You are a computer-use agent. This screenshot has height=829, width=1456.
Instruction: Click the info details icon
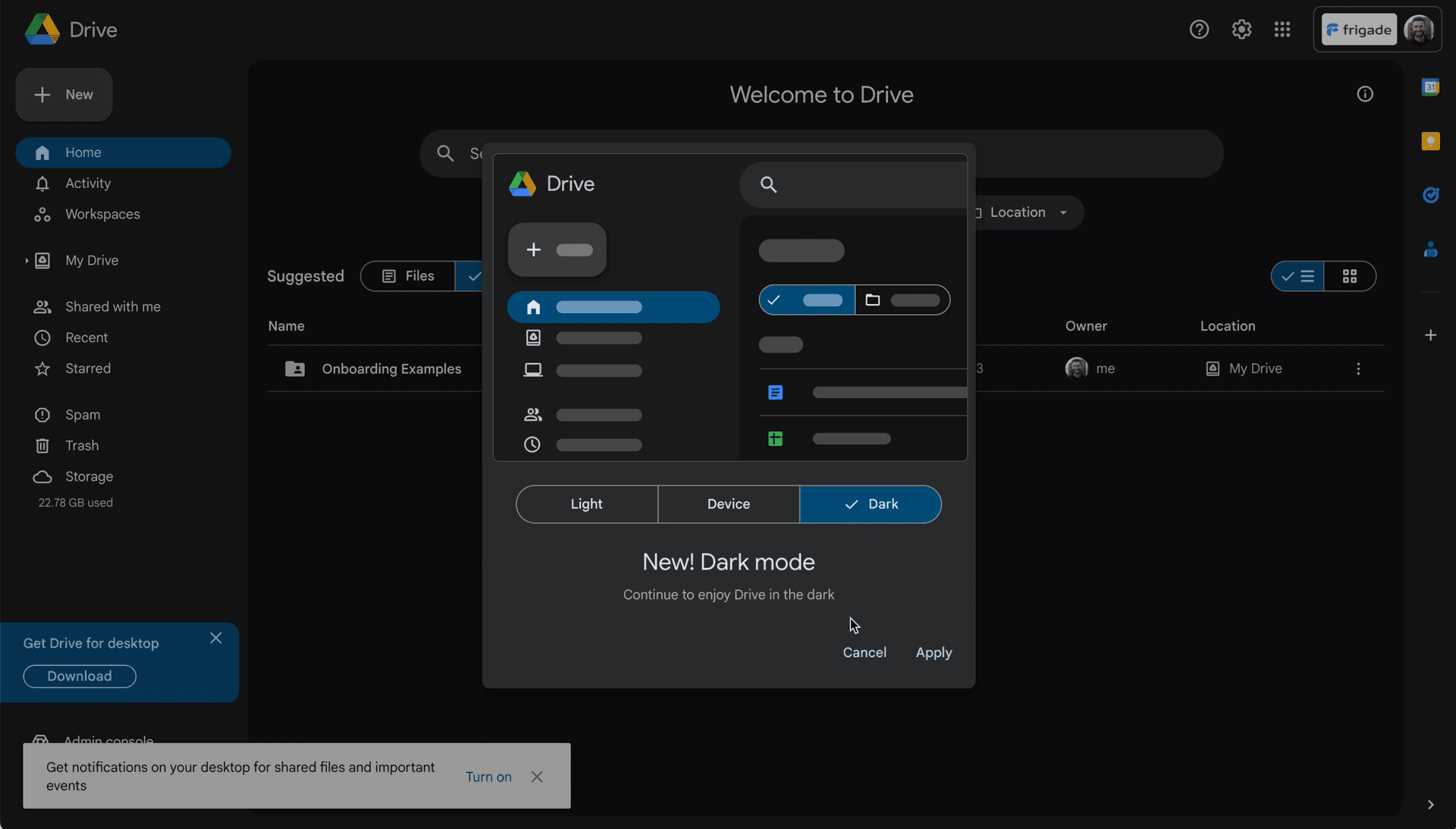click(x=1365, y=94)
